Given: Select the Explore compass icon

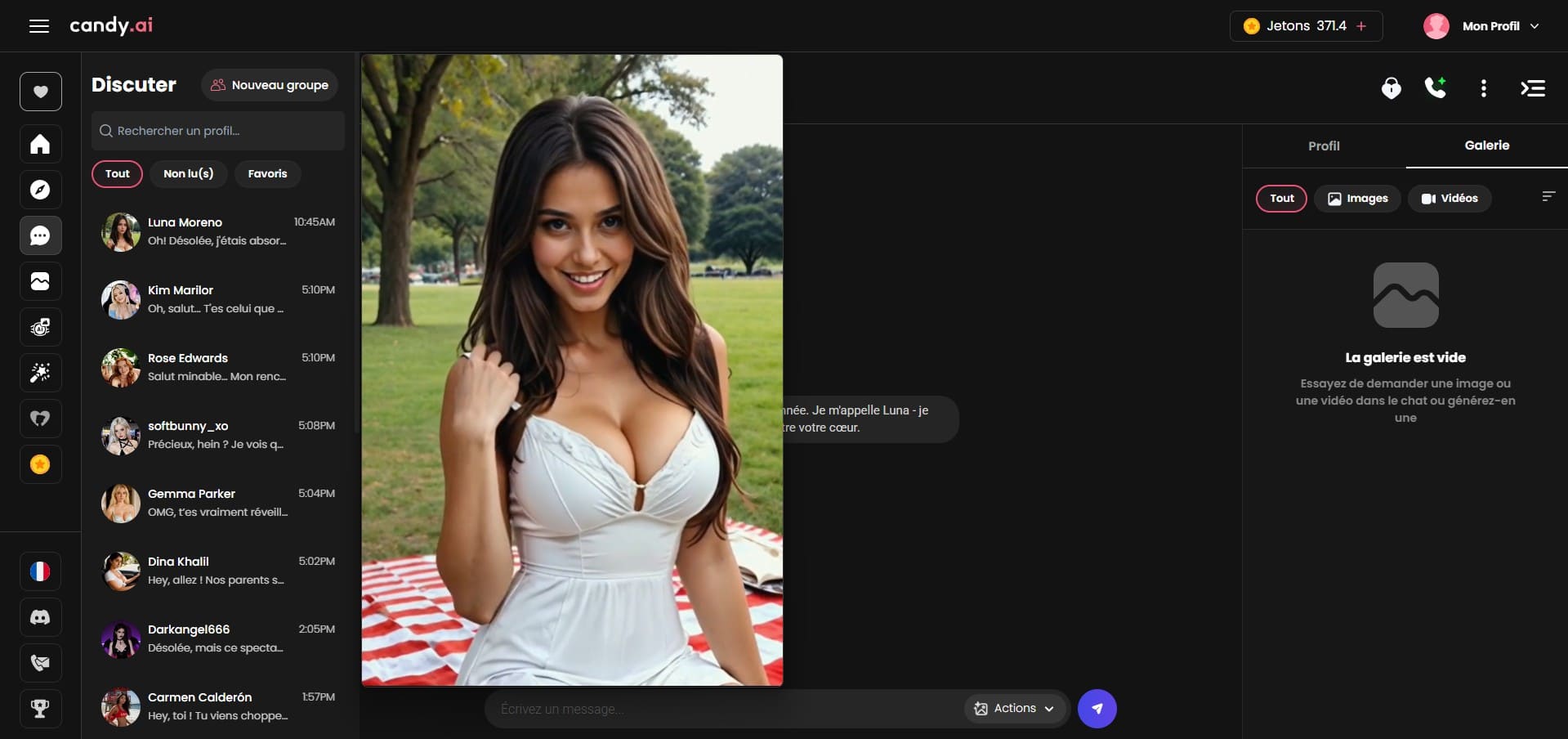Looking at the screenshot, I should (39, 190).
